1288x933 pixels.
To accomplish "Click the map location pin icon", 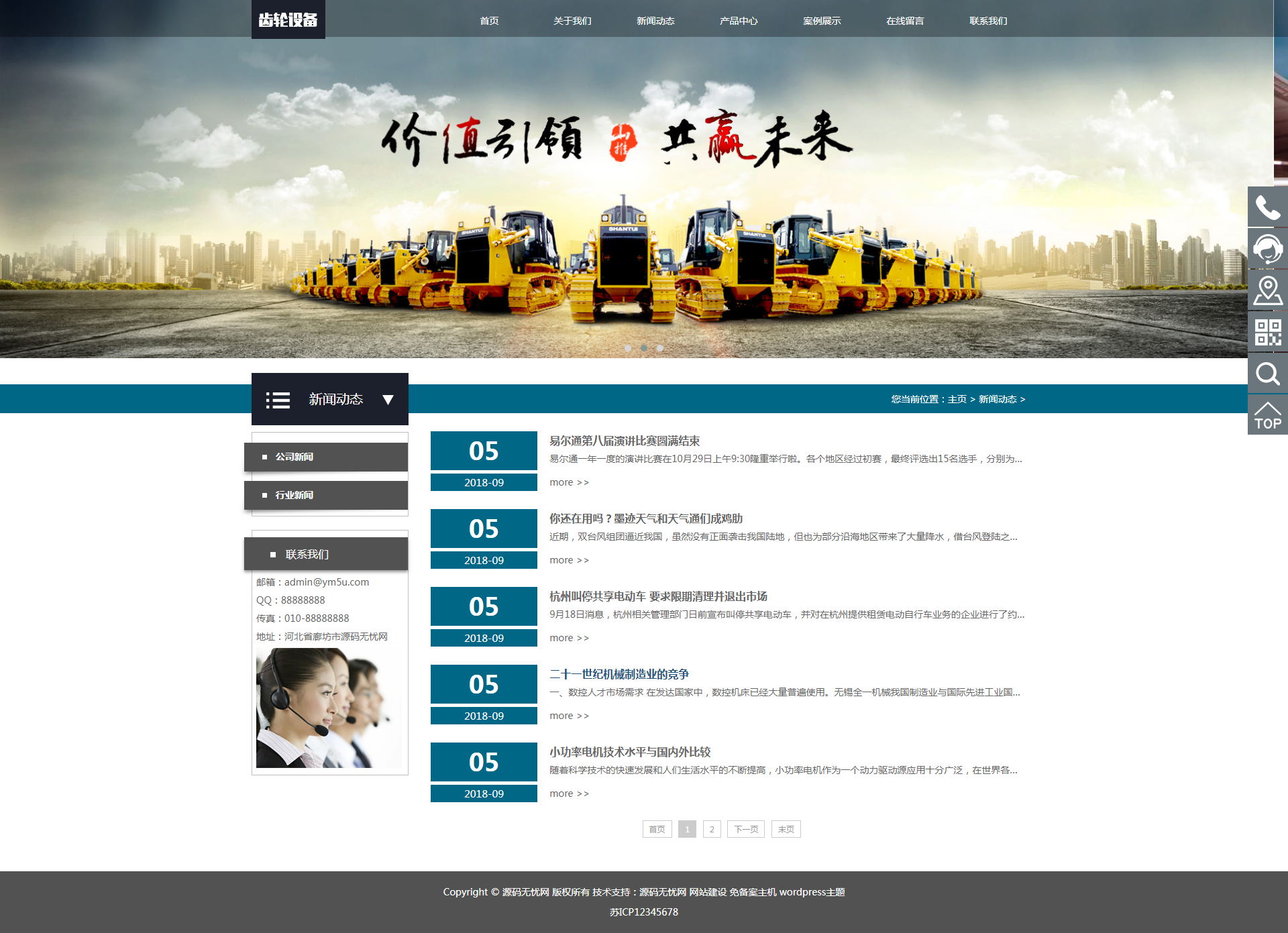I will tap(1267, 290).
